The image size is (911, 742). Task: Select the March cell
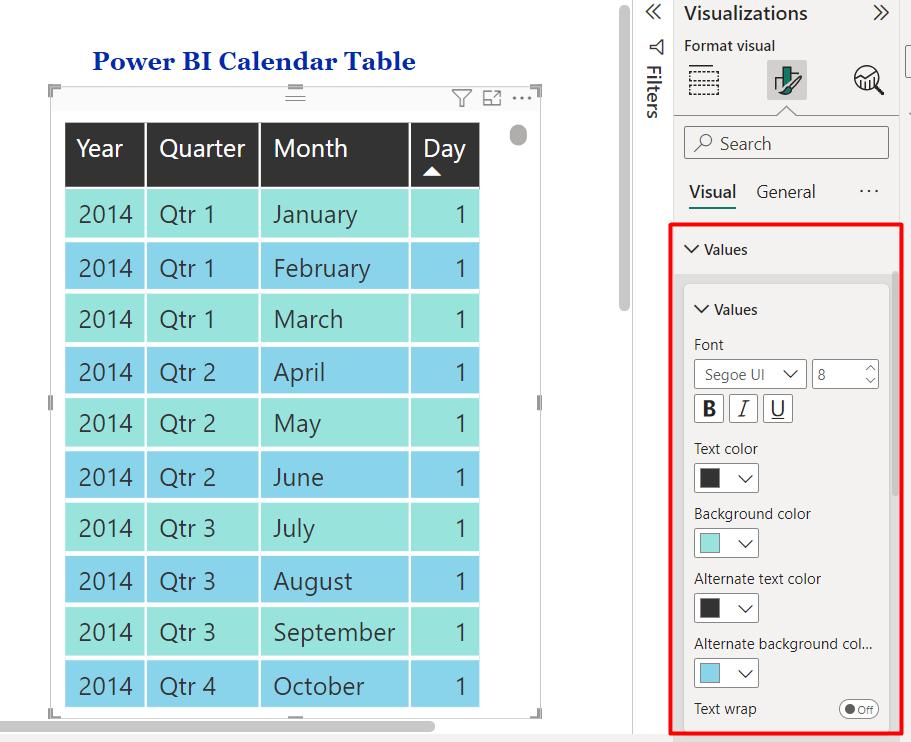335,319
